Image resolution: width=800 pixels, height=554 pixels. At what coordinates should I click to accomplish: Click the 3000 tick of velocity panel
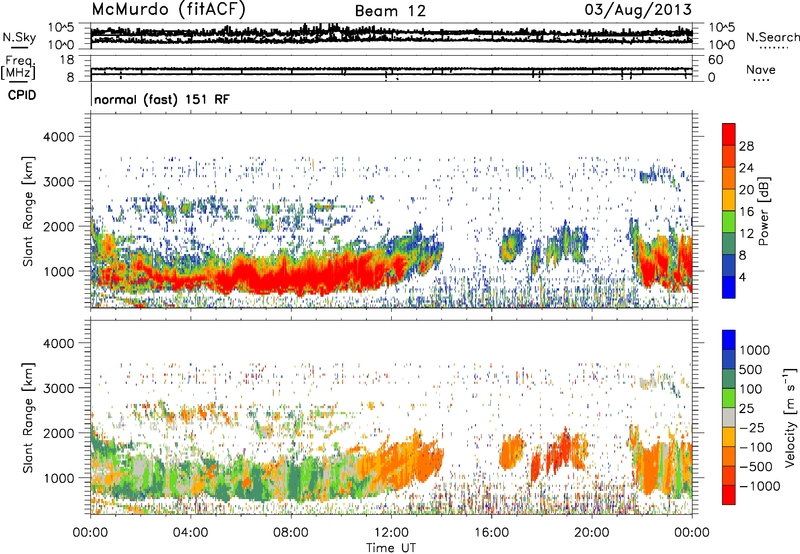[x=58, y=388]
